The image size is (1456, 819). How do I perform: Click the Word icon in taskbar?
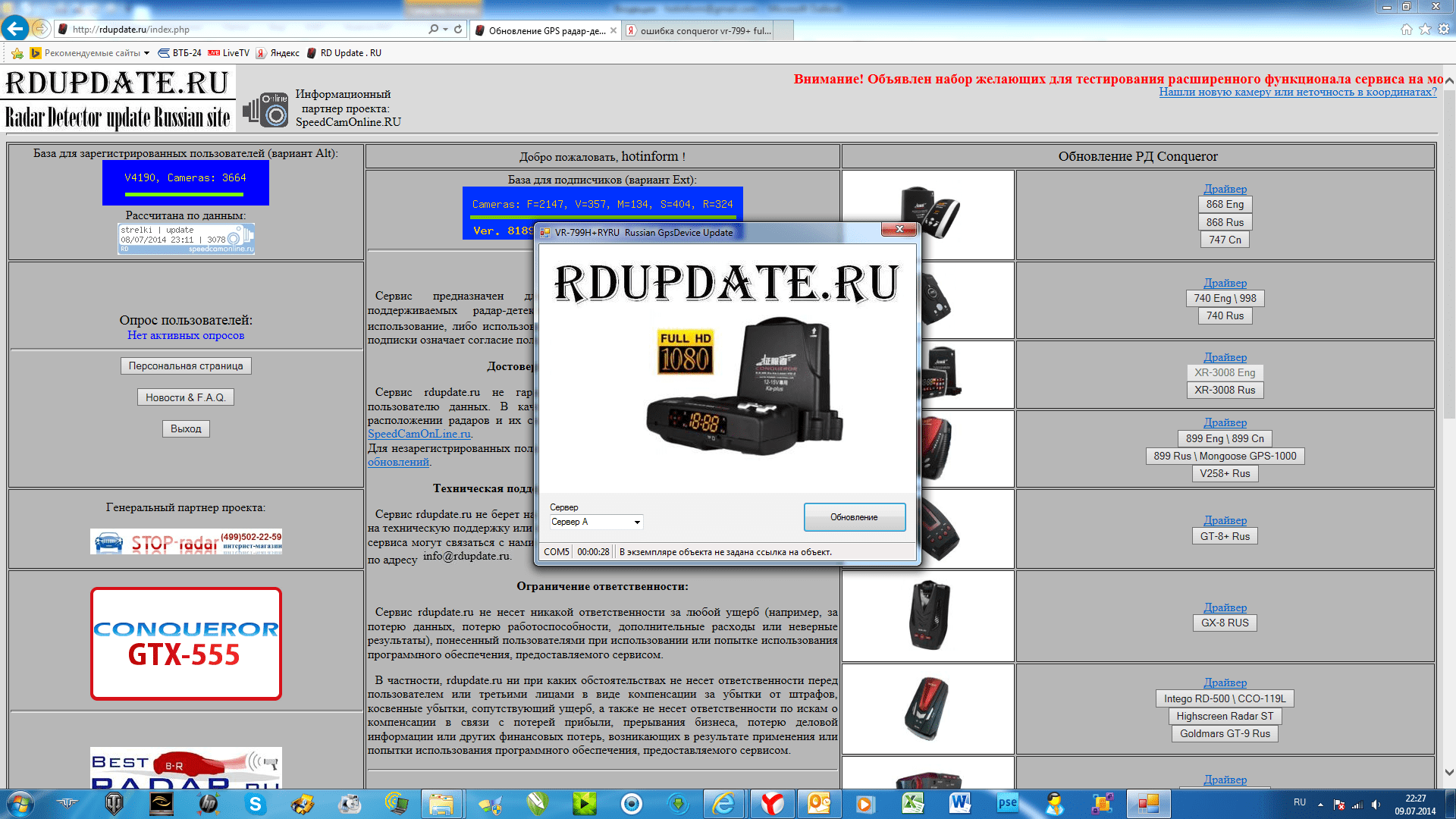(959, 804)
